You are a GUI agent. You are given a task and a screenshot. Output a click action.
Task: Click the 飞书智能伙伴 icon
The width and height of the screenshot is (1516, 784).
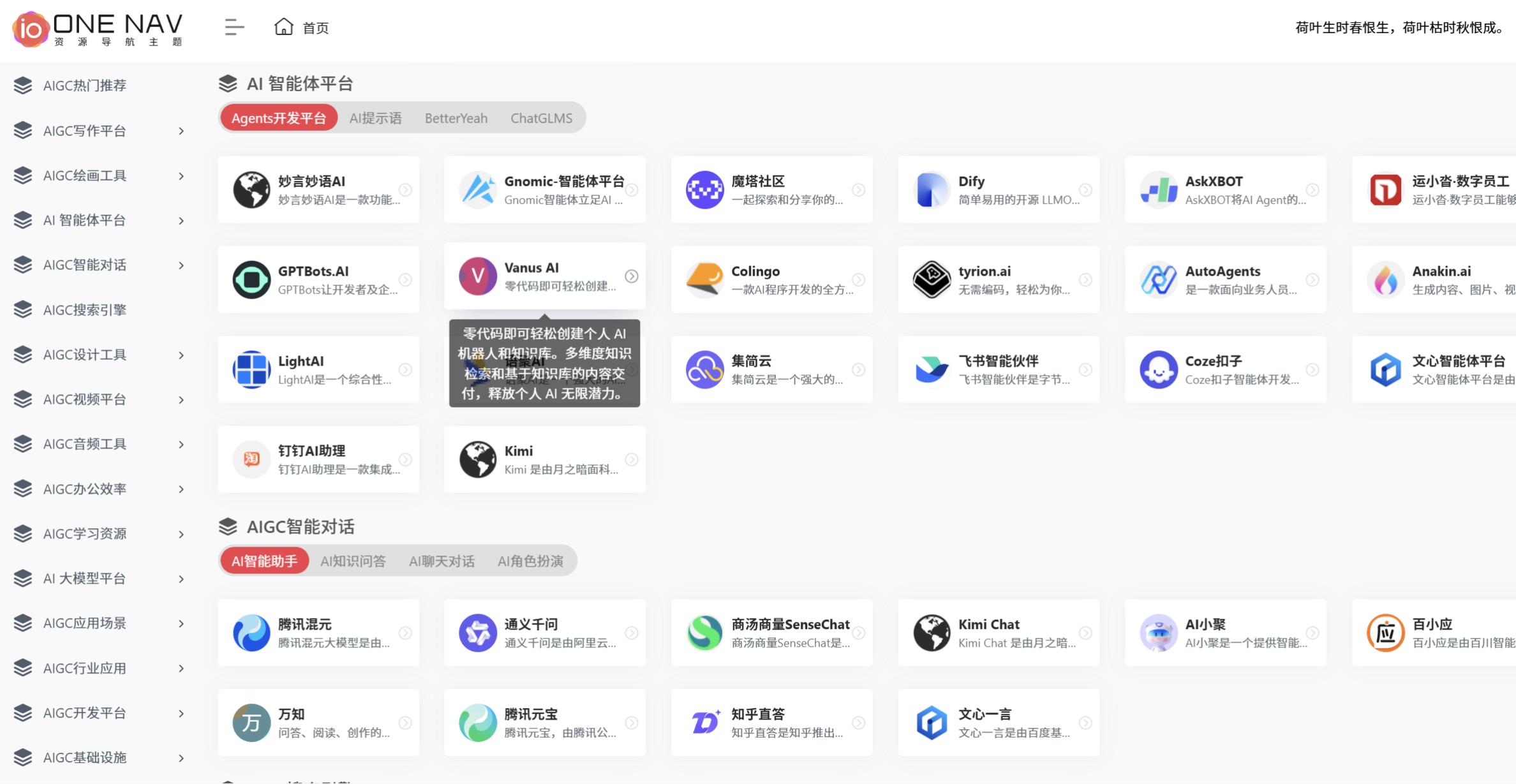(x=932, y=369)
